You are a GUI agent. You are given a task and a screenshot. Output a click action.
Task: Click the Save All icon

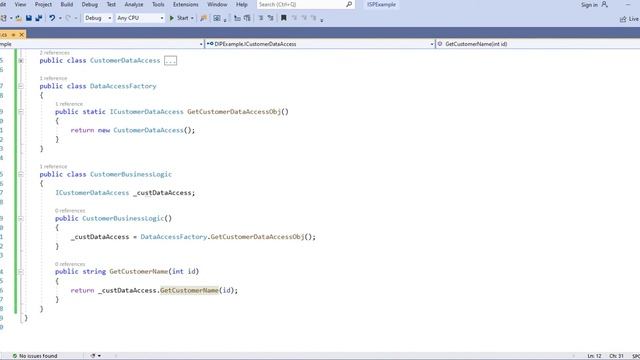39,18
